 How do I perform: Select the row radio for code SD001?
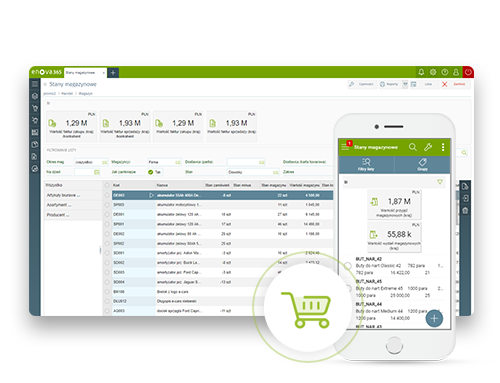point(107,253)
